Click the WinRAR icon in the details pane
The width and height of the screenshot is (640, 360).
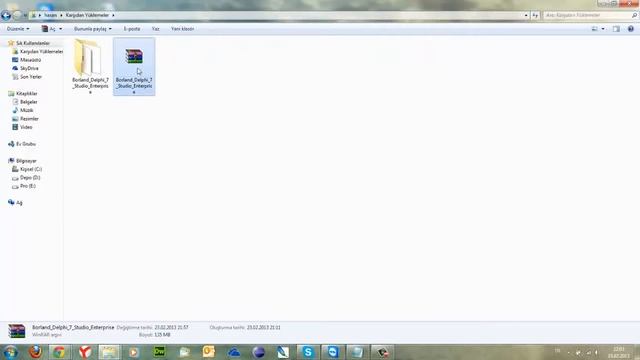click(x=17, y=331)
